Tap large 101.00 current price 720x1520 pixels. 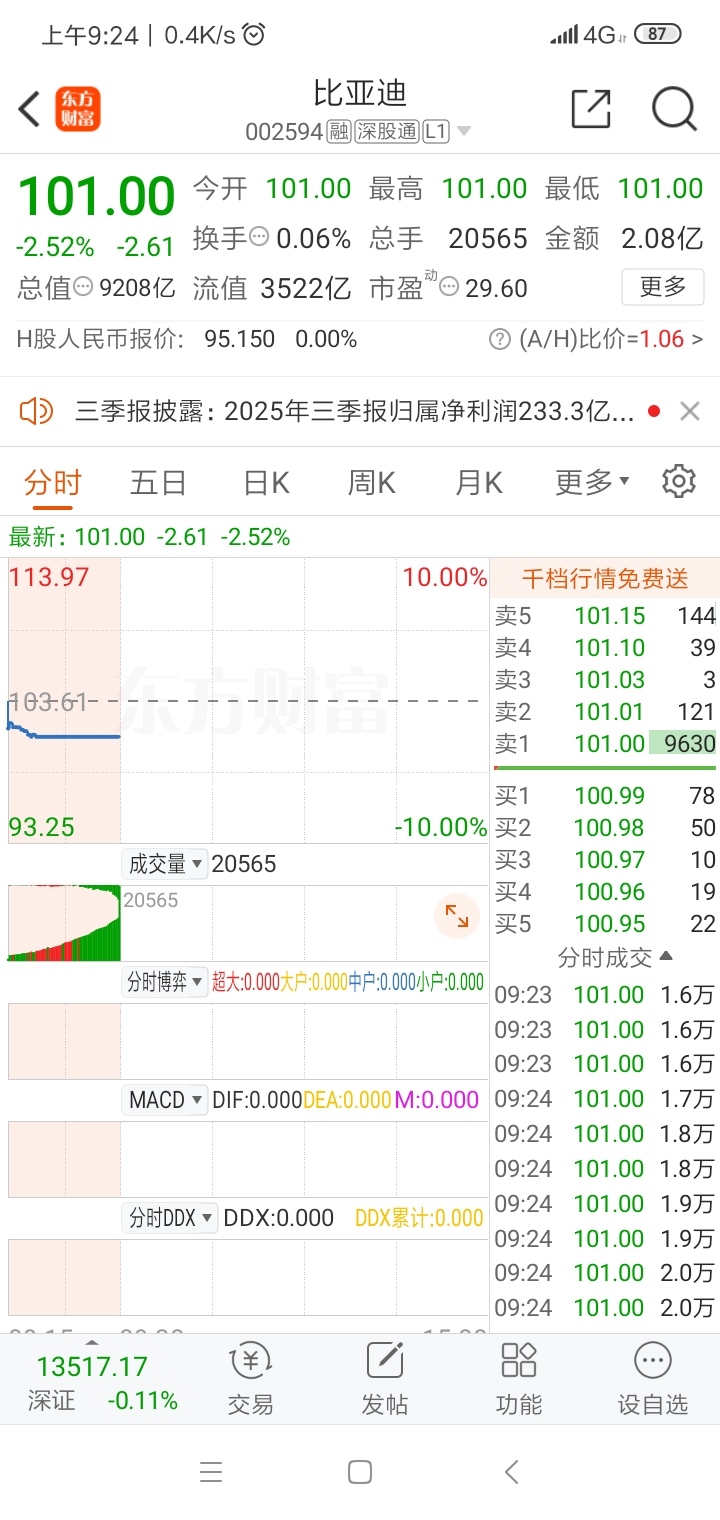96,196
